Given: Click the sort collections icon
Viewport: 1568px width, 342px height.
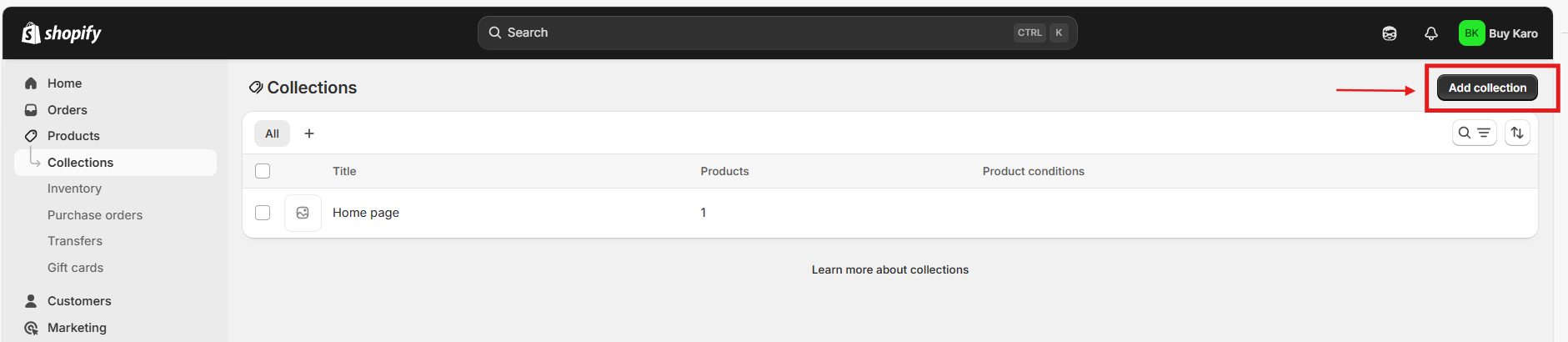Looking at the screenshot, I should point(1517,133).
